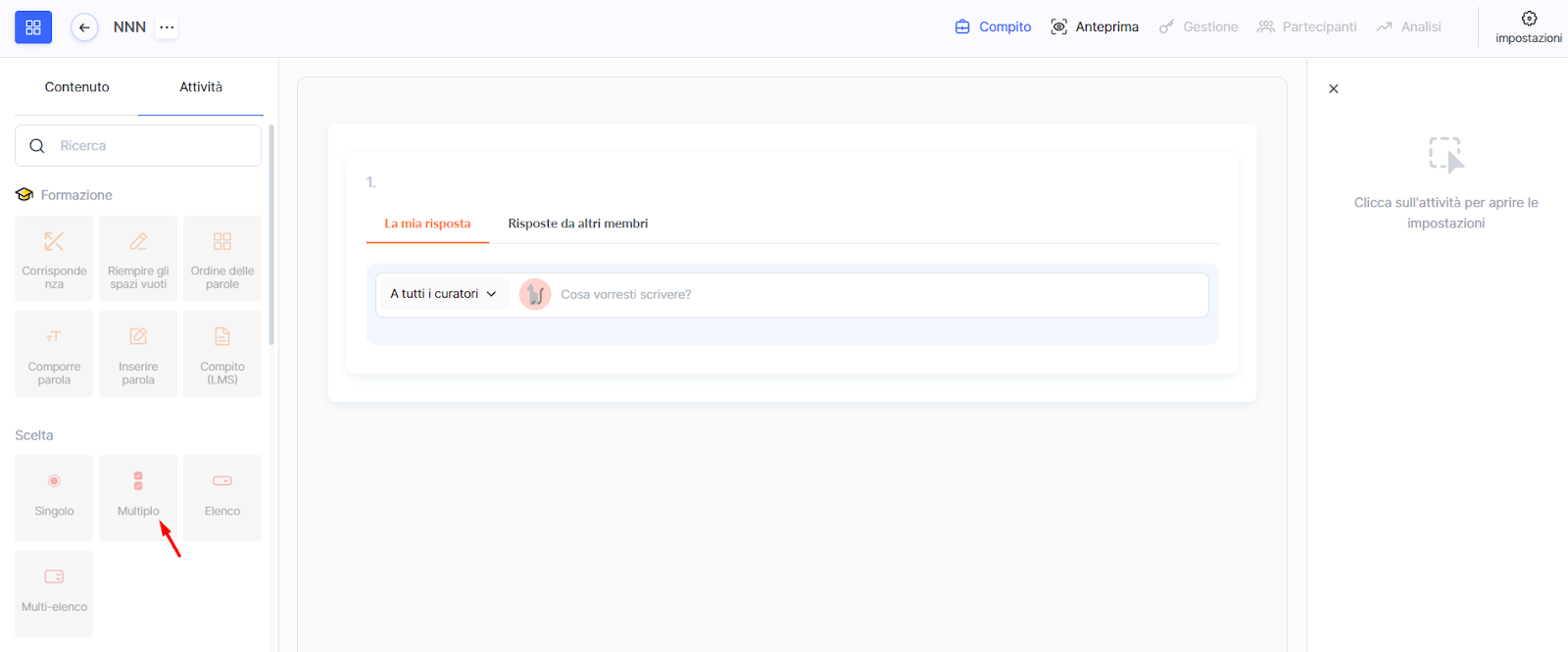This screenshot has height=652, width=1568.
Task: Add a Comporre parola activity
Action: click(54, 354)
